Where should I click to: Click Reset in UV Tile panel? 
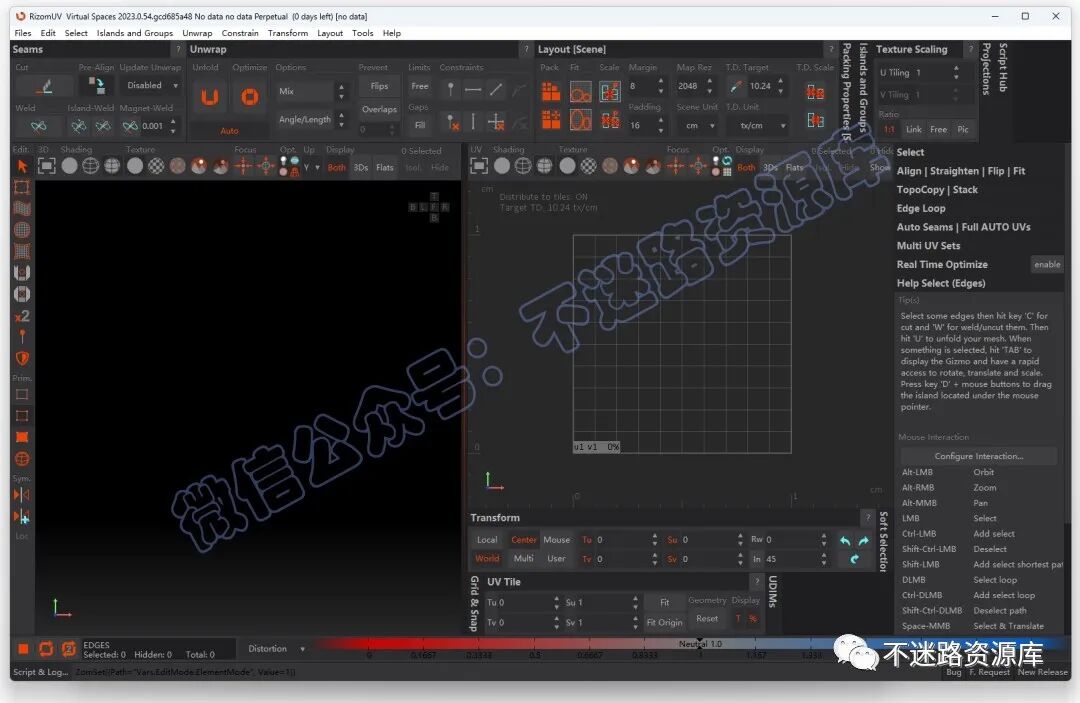click(x=707, y=619)
